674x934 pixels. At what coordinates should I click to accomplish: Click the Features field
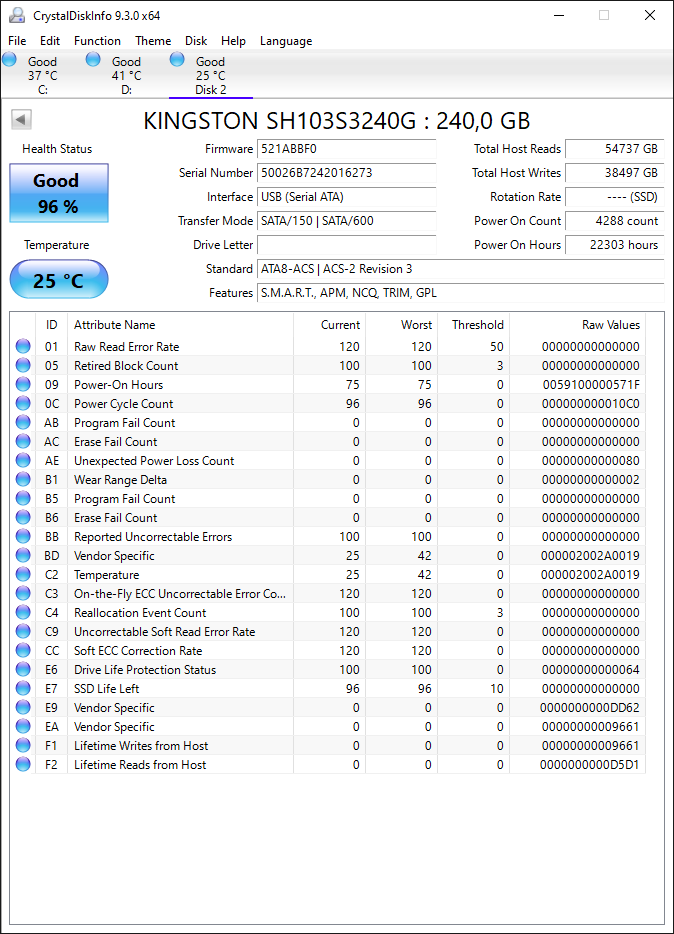pos(461,292)
